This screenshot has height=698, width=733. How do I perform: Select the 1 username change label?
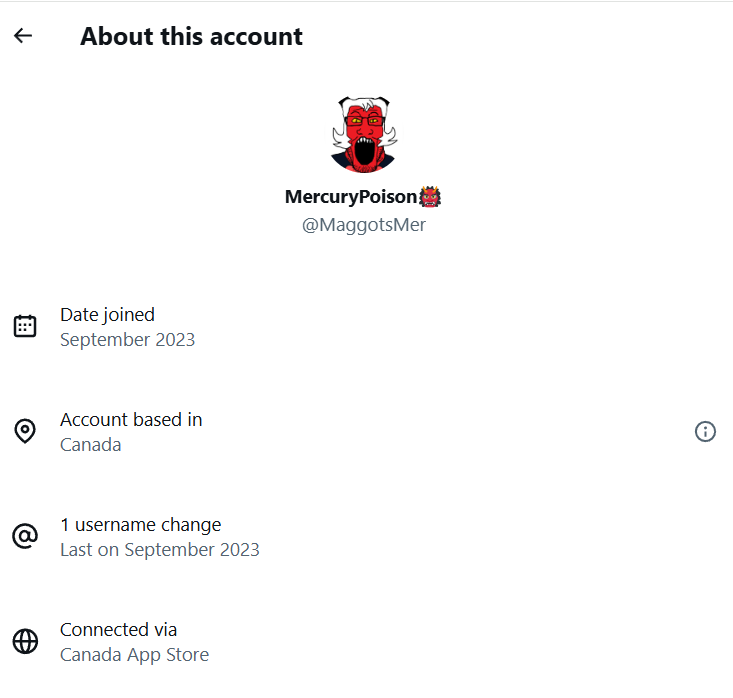(140, 524)
